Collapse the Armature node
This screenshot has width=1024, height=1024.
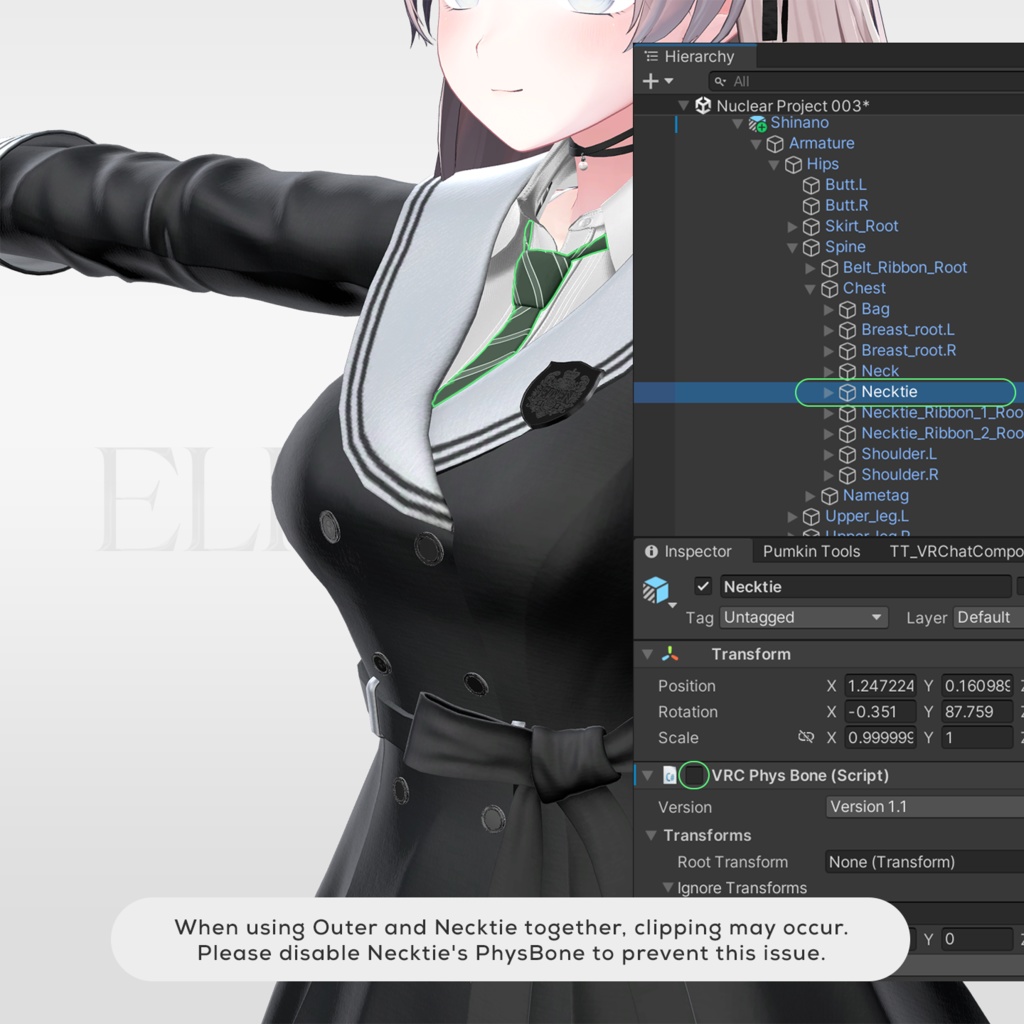coord(756,144)
